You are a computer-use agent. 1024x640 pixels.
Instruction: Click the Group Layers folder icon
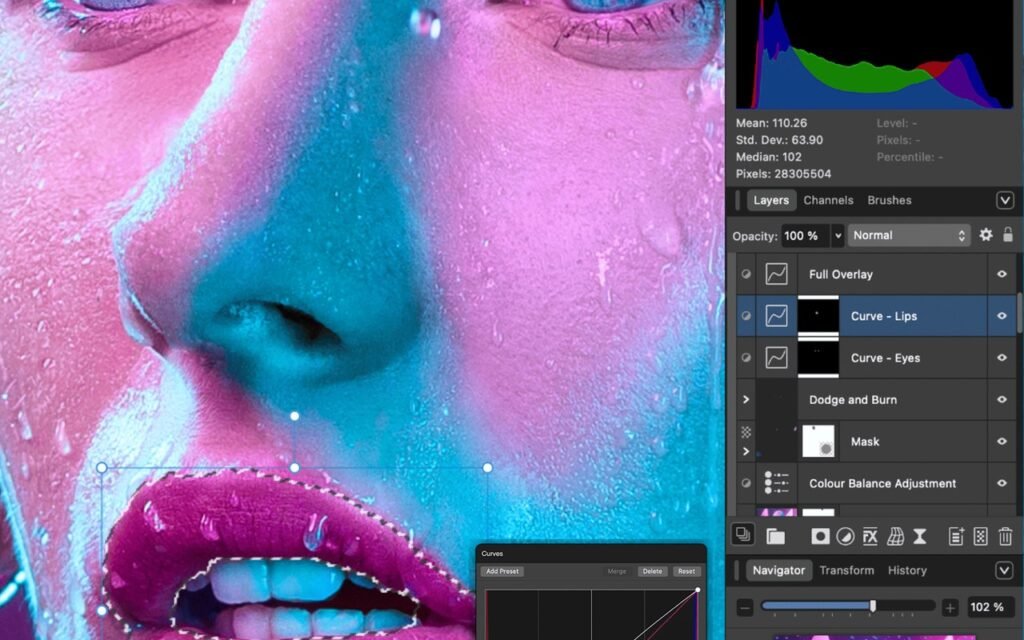[775, 537]
